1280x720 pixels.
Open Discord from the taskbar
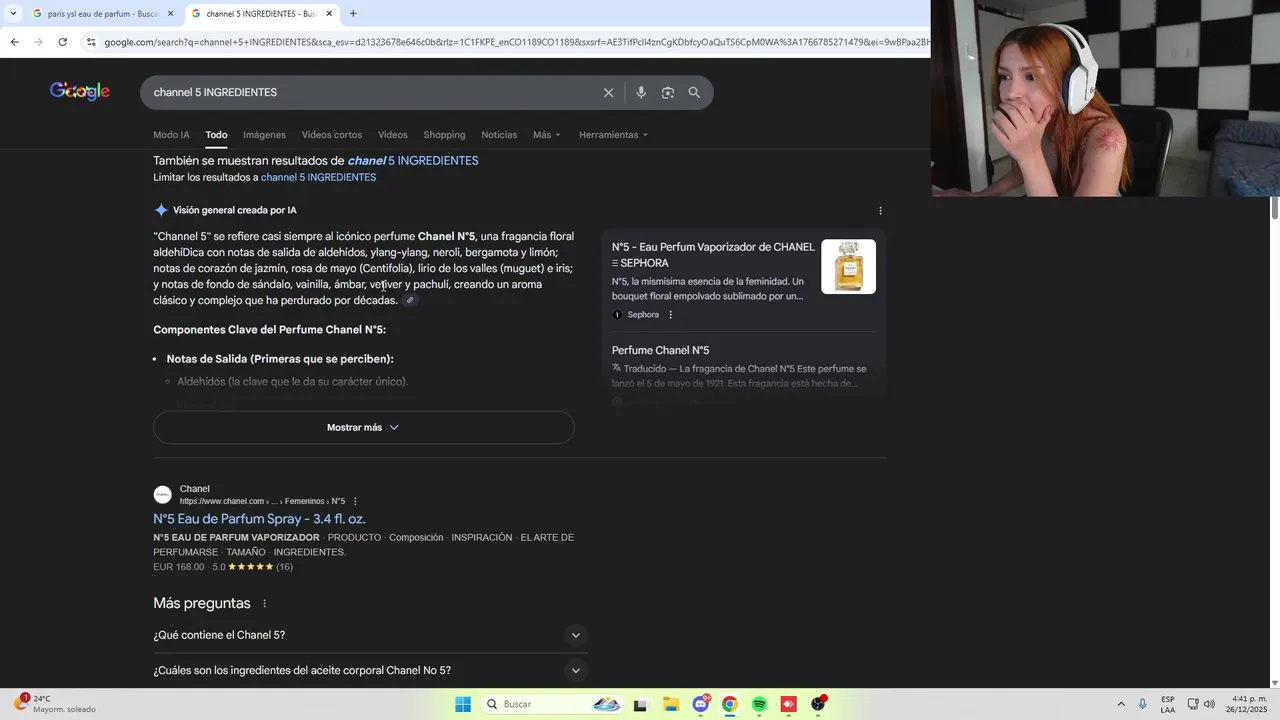(701, 704)
